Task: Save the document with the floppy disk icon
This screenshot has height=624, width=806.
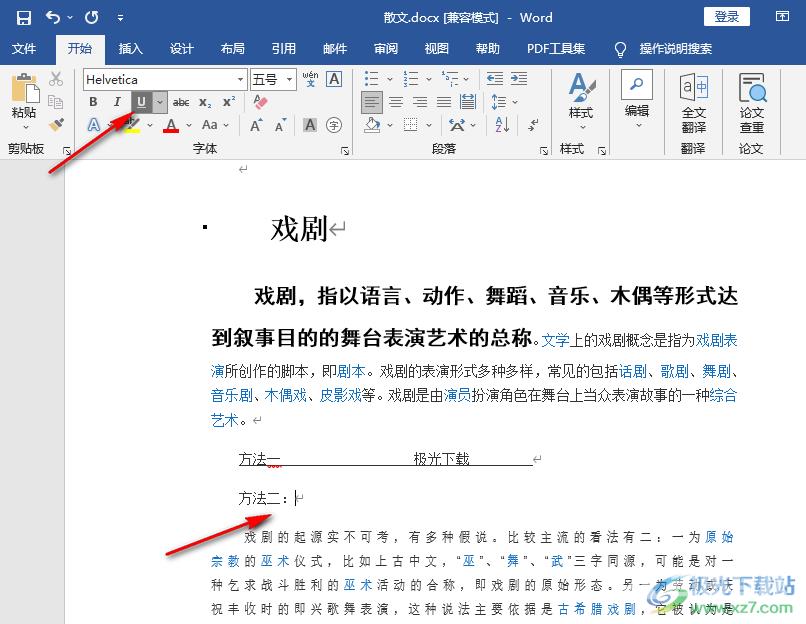Action: click(24, 17)
